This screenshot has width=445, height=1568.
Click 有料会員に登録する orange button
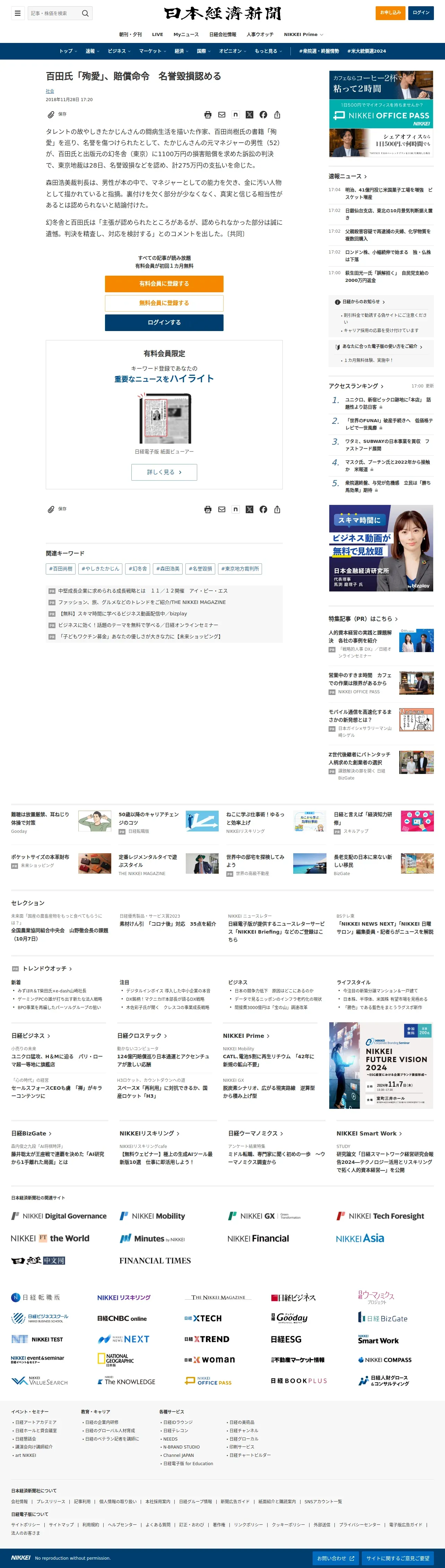tap(164, 284)
